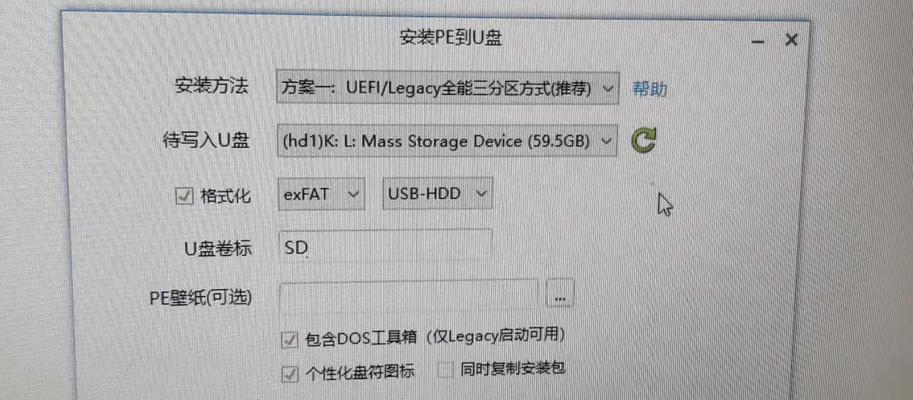
Task: Click the U盘卷标 text field
Action: coord(385,245)
